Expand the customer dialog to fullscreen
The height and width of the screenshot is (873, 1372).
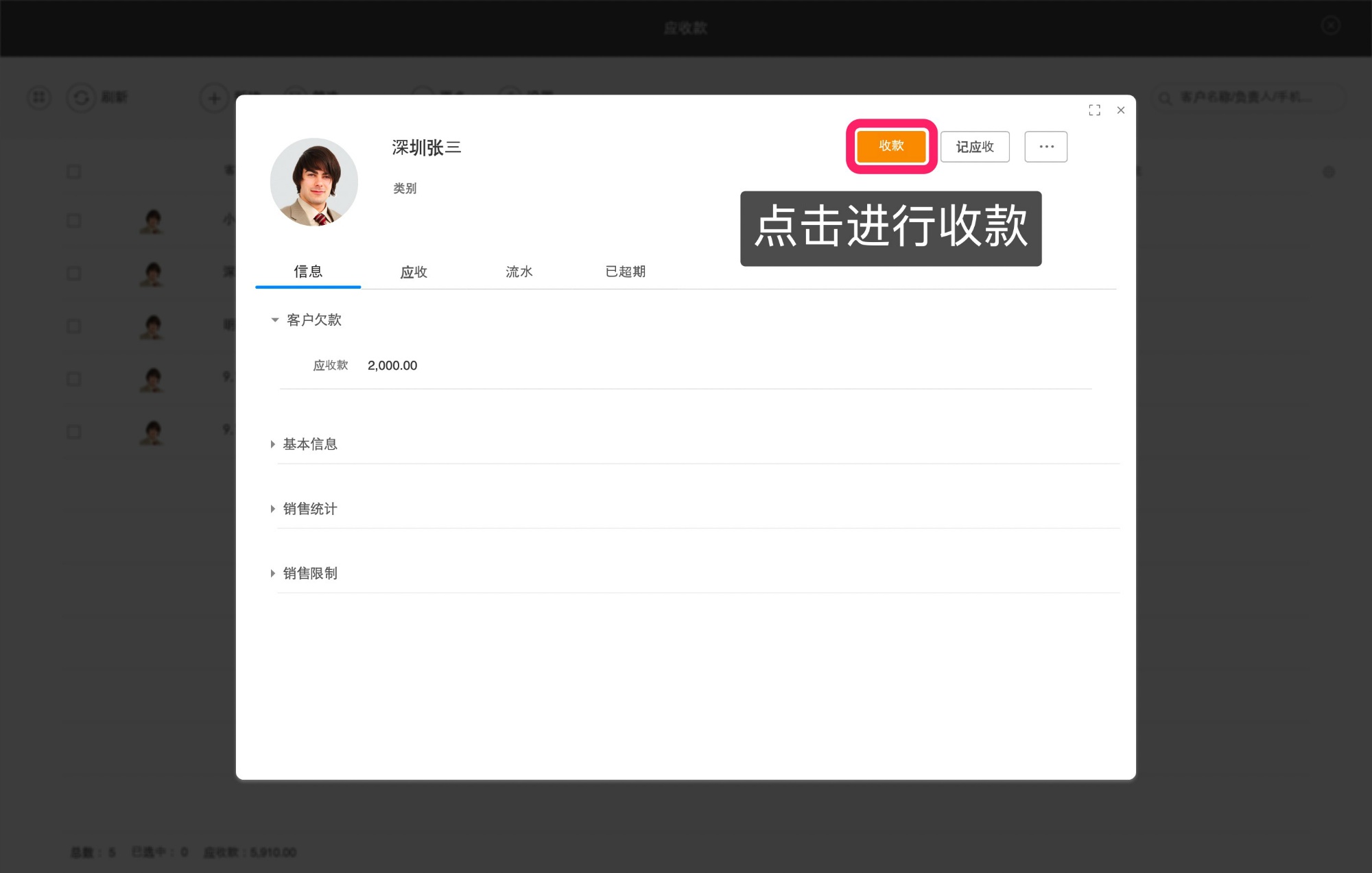1095,110
